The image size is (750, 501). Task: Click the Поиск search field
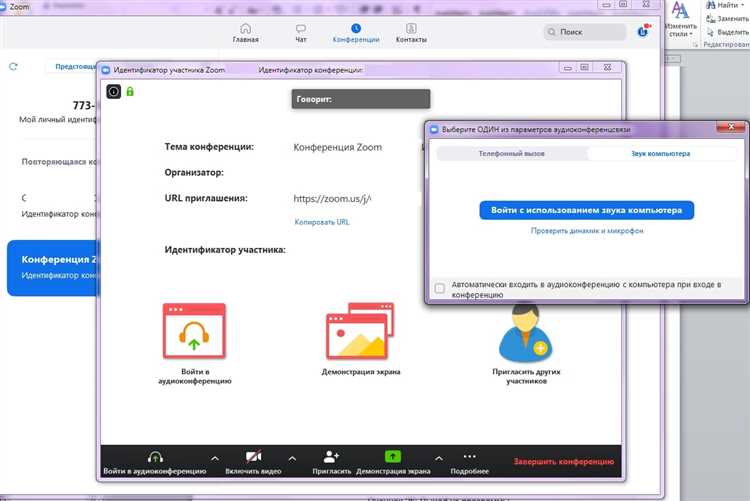click(x=585, y=32)
